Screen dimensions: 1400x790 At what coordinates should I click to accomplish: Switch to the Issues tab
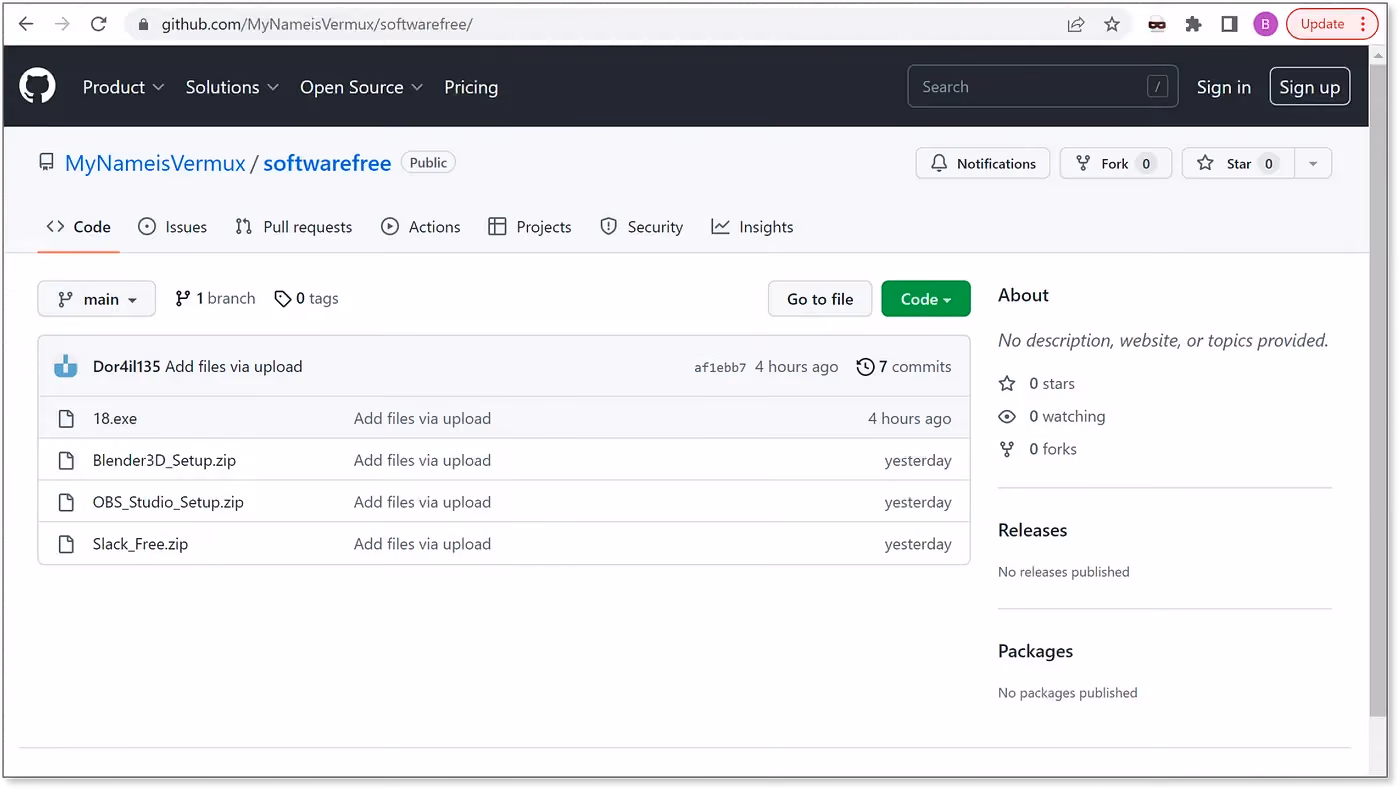(x=172, y=227)
